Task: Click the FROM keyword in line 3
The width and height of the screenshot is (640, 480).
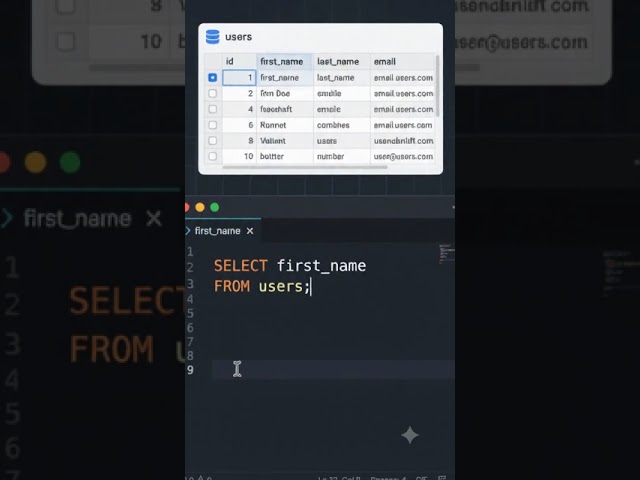Action: tap(232, 286)
